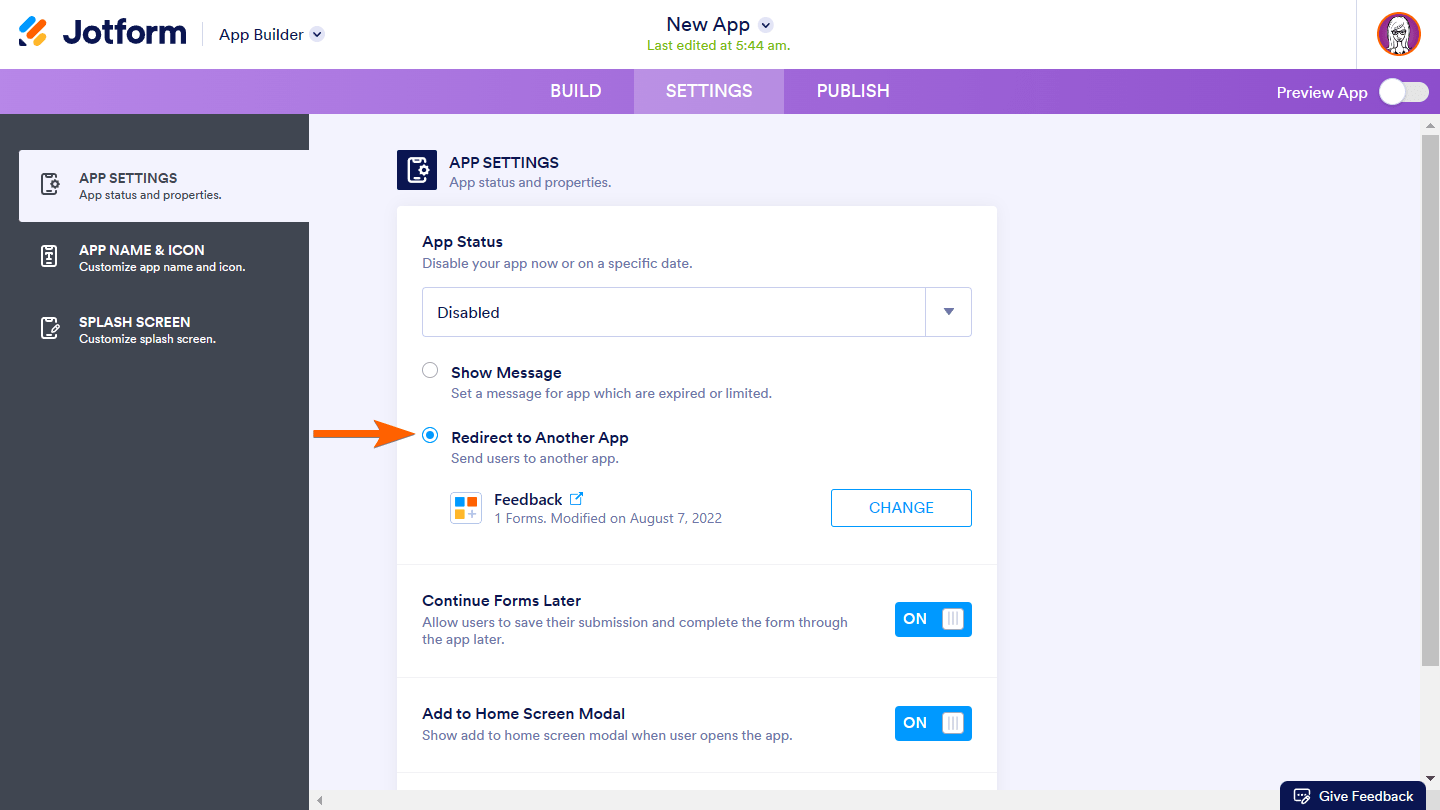The image size is (1440, 810).
Task: Toggle the Preview App switch
Action: click(1404, 92)
